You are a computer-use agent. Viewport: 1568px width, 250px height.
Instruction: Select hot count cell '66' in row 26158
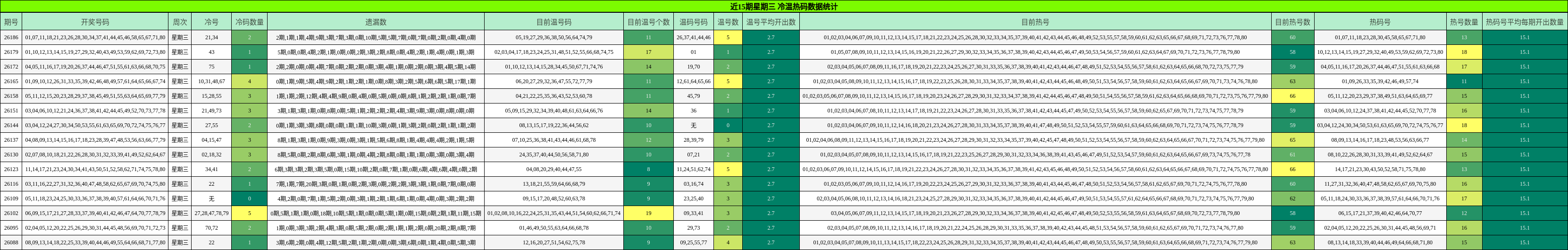1292,96
